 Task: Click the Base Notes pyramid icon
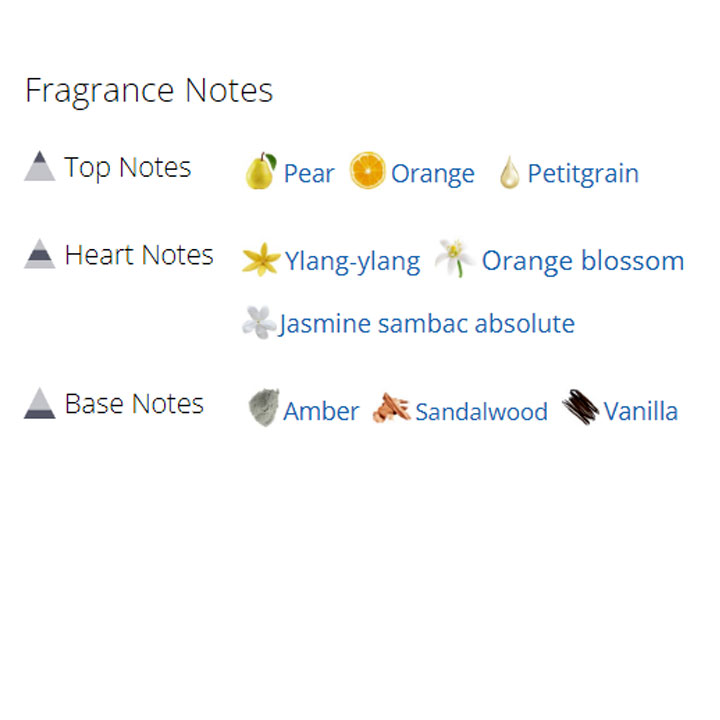[39, 403]
